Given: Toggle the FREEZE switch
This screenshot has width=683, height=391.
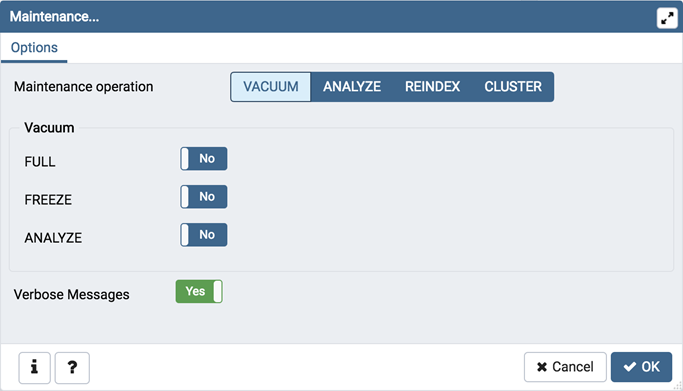Looking at the screenshot, I should pos(204,197).
